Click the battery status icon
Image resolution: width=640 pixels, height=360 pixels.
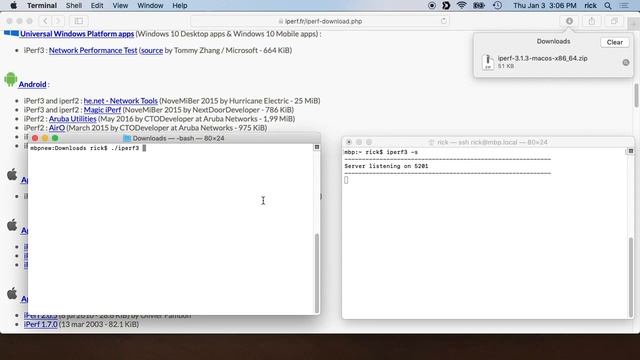tap(479, 5)
